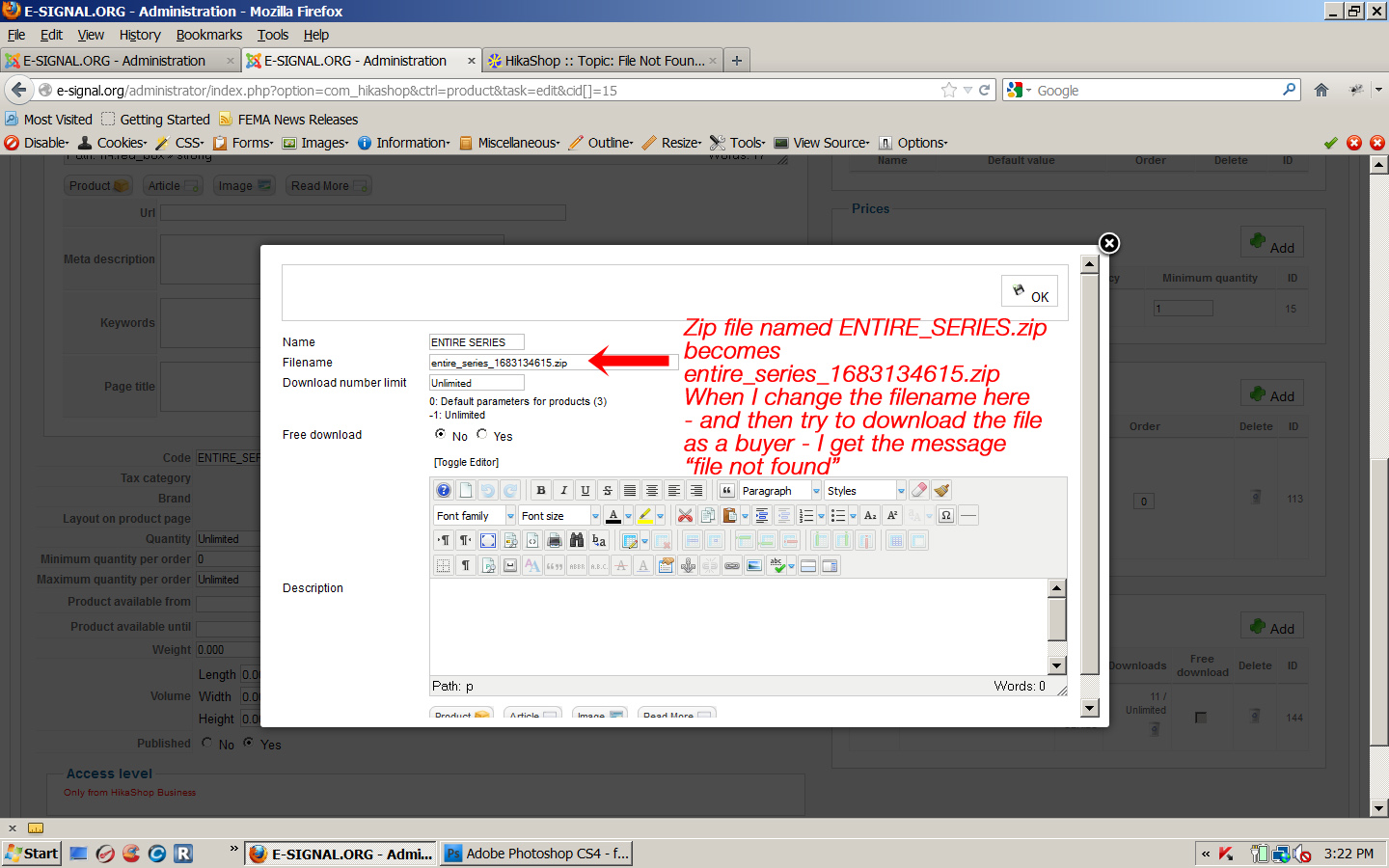Apply Underline formatting in the editor
1389x868 pixels.
click(586, 491)
